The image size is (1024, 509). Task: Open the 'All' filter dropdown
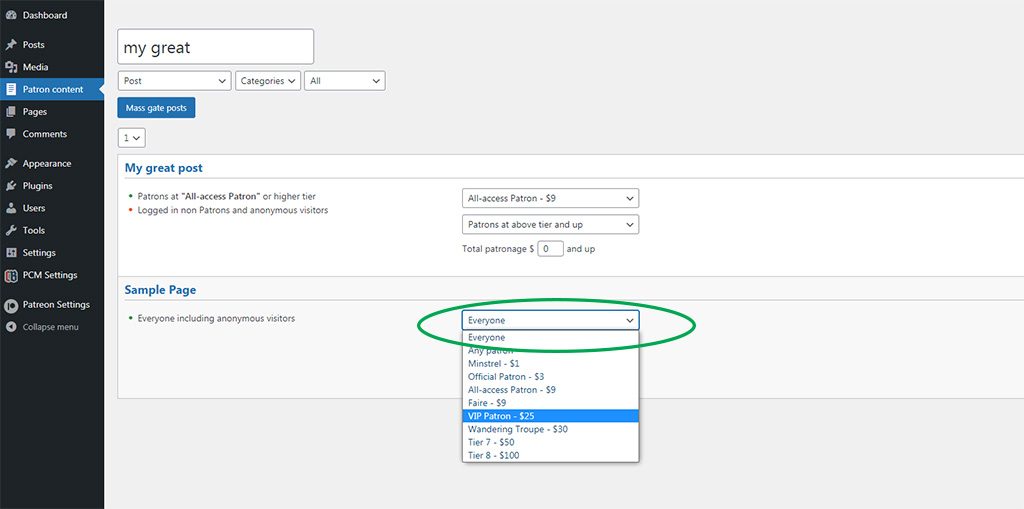point(345,81)
